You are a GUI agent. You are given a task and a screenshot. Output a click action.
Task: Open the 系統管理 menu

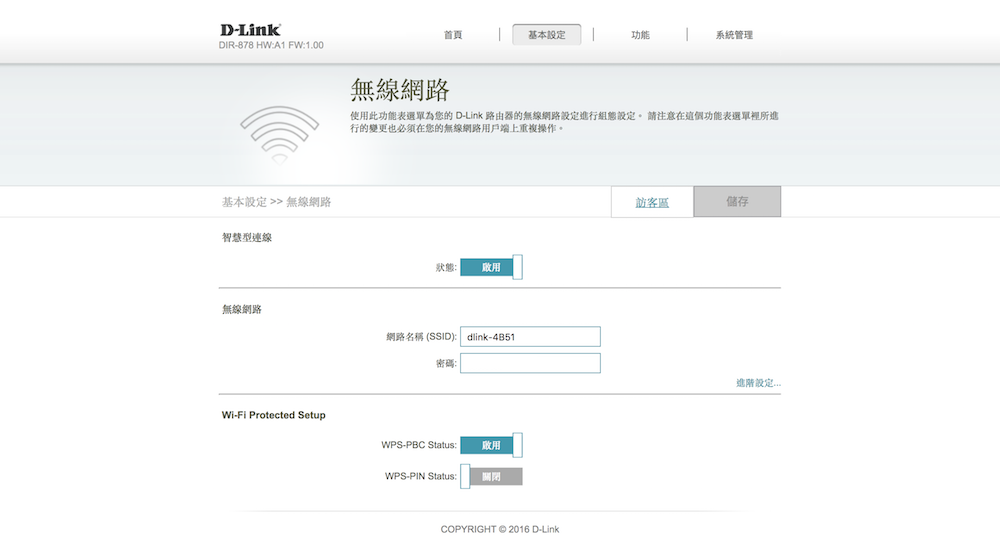coord(734,35)
